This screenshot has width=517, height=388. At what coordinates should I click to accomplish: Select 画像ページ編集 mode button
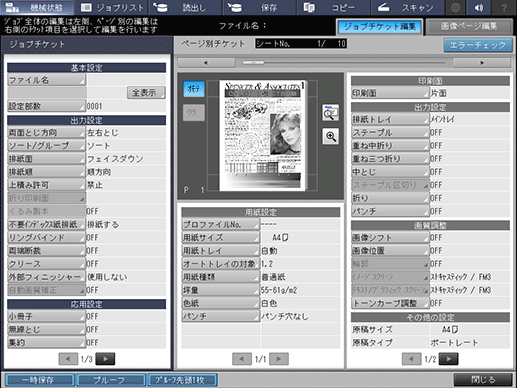point(469,27)
